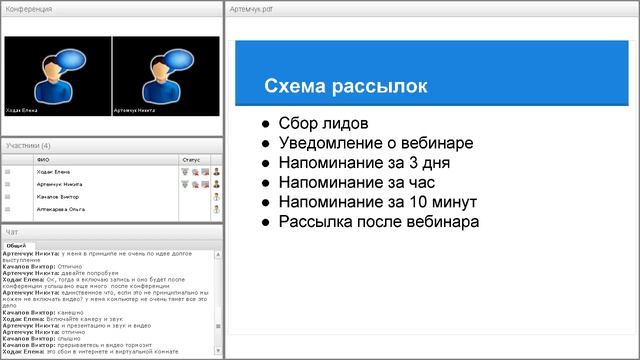Select participant name Качалов Виктор in the list
Image resolution: width=640 pixels, height=360 pixels.
tap(58, 197)
